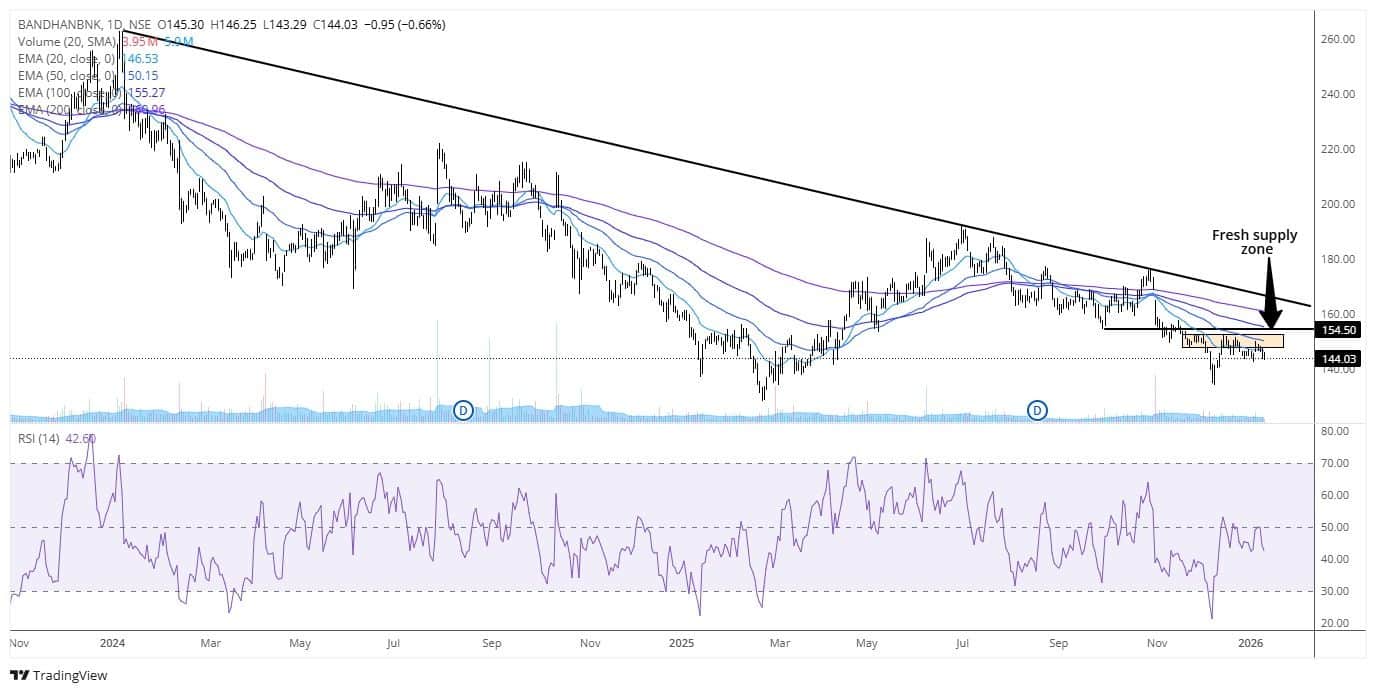Click the 2025 label on time axis
The height and width of the screenshot is (693, 1376).
[x=681, y=645]
